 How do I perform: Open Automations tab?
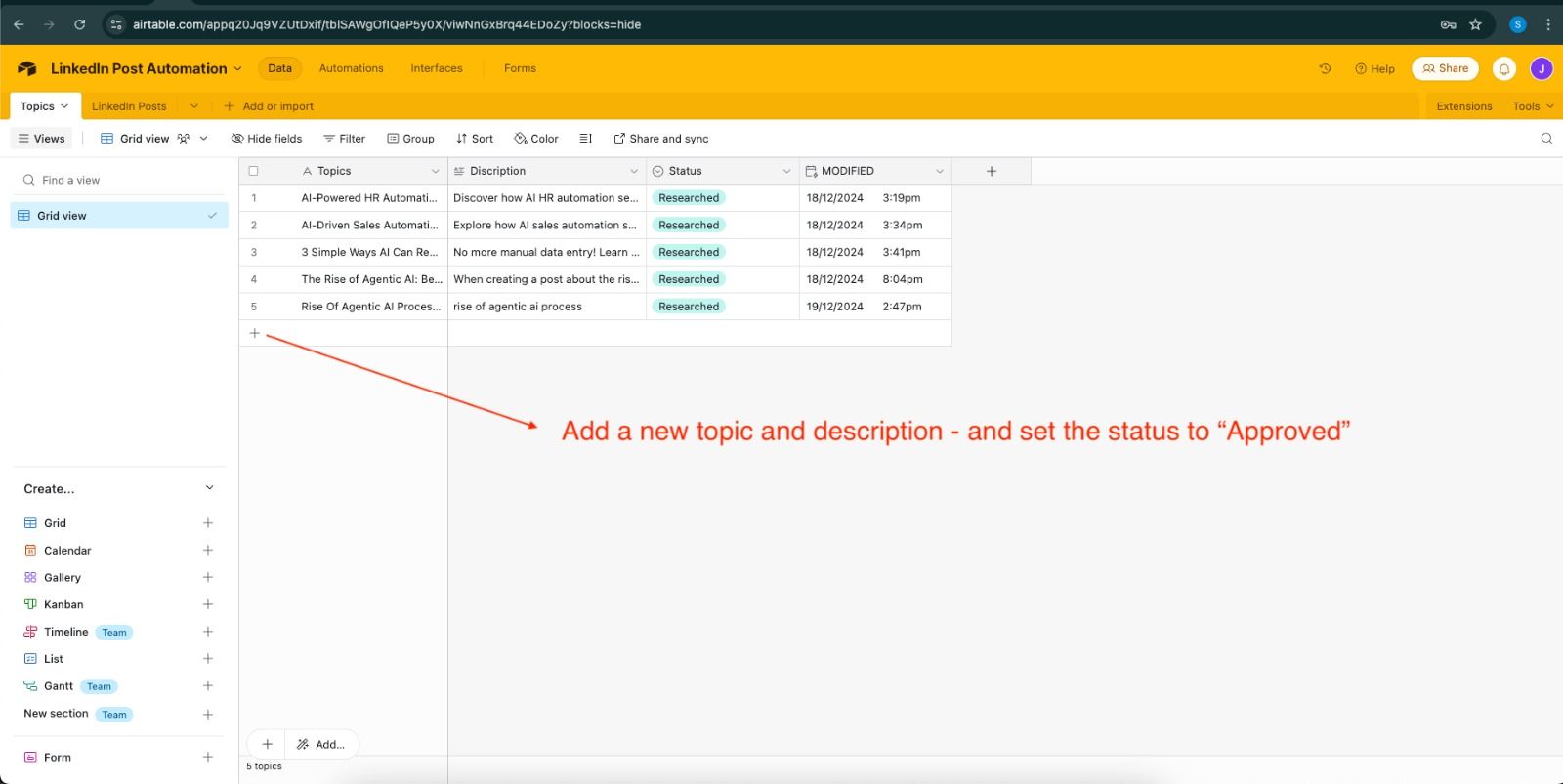click(351, 68)
